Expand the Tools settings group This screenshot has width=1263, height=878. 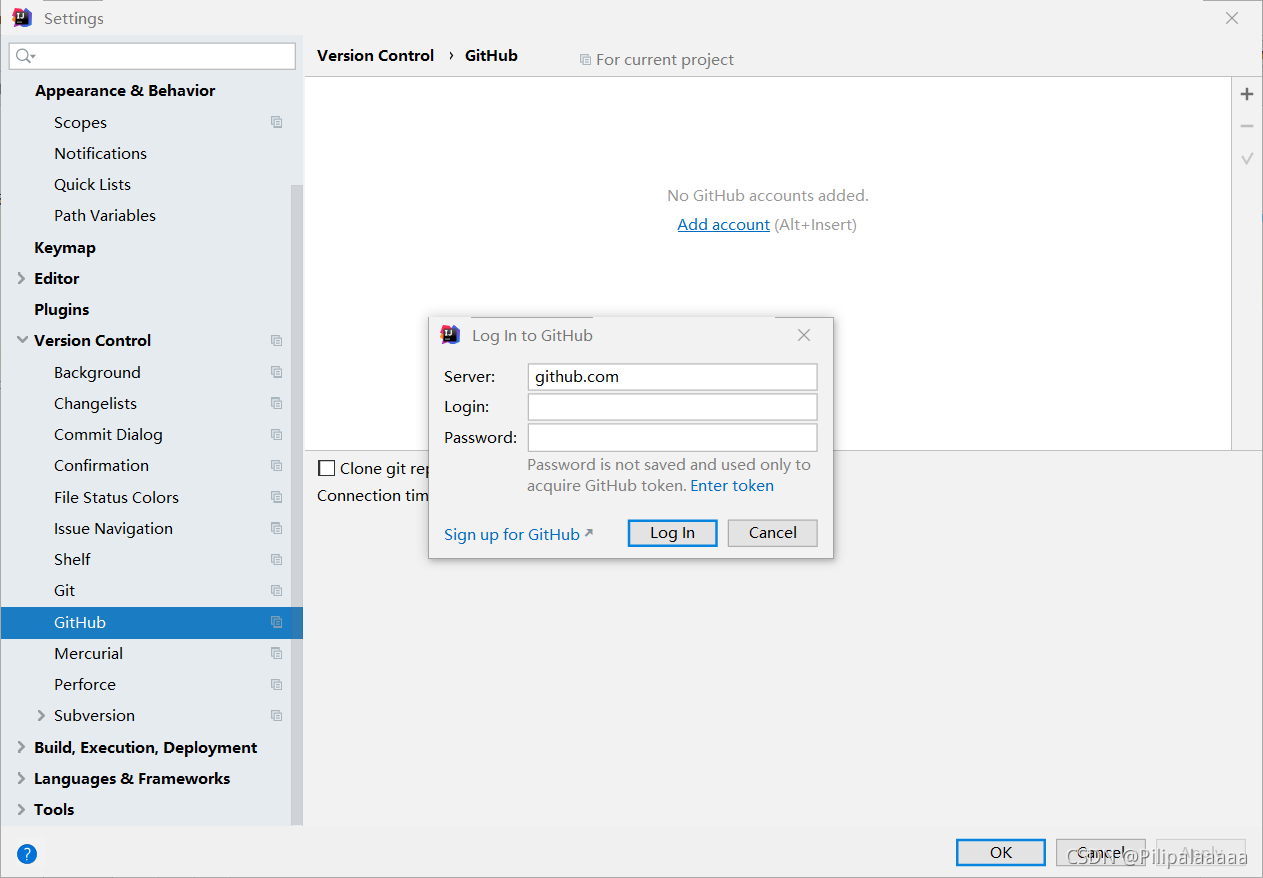pos(22,809)
